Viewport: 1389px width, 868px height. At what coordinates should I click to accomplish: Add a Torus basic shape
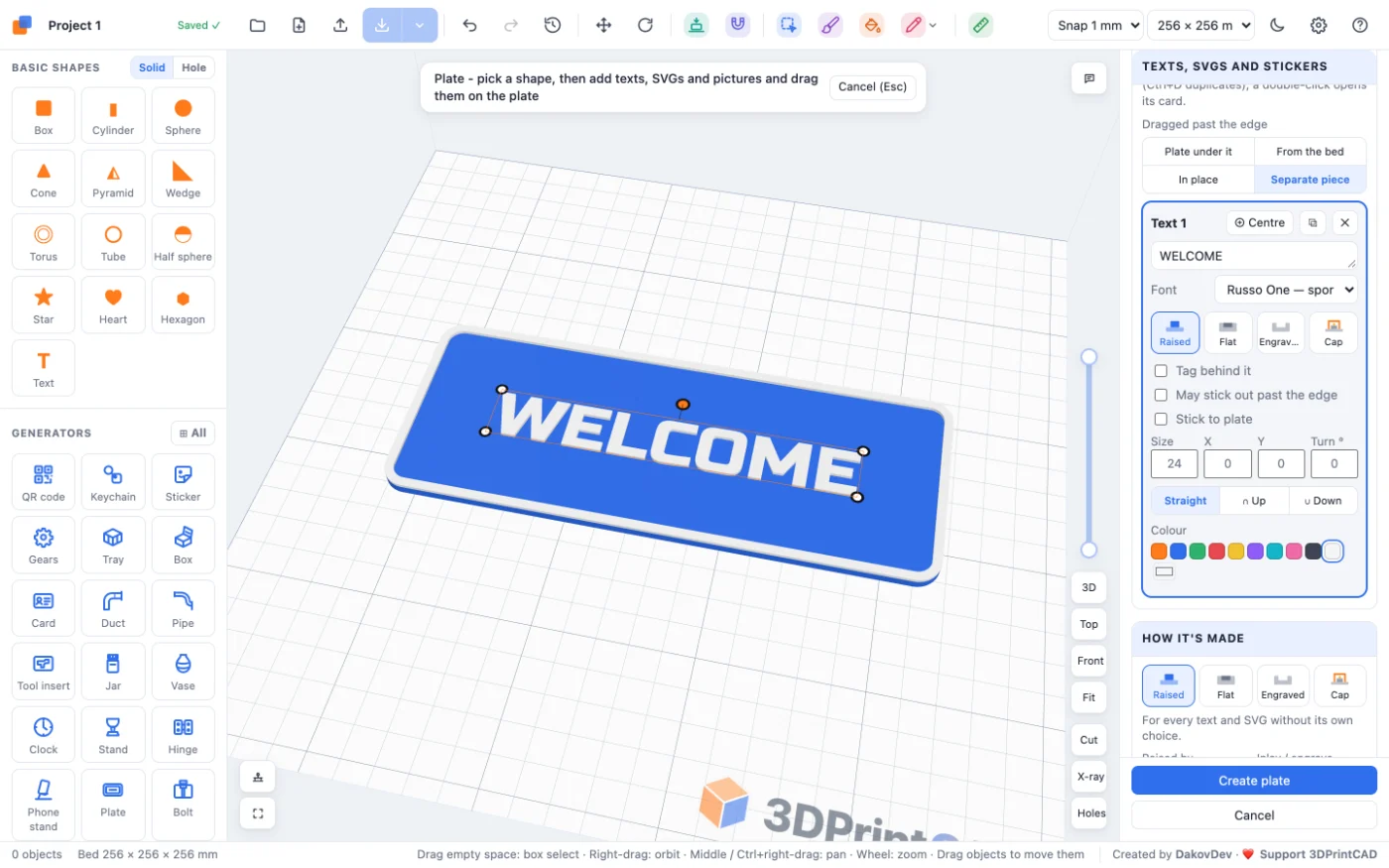click(x=44, y=241)
